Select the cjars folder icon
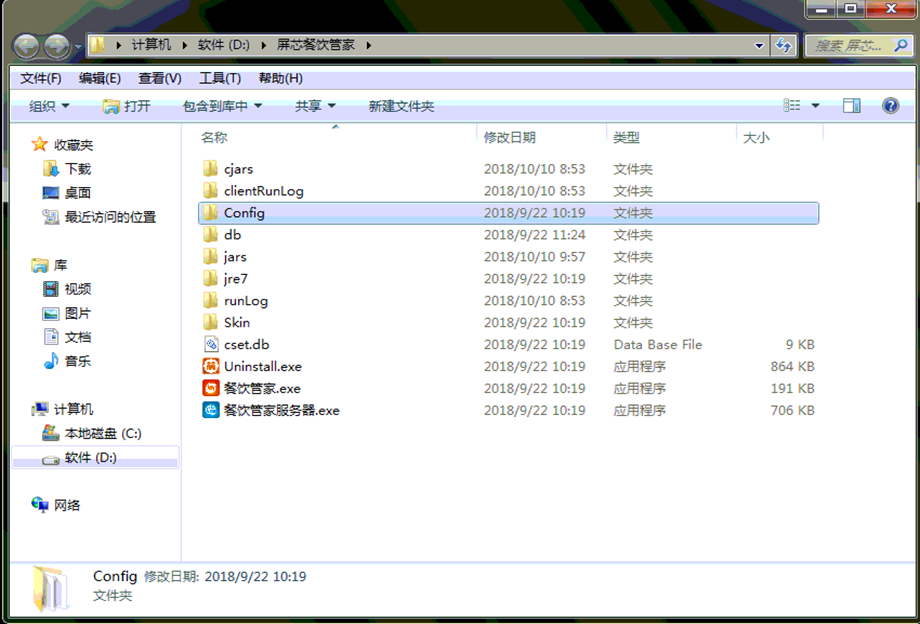 tap(211, 169)
